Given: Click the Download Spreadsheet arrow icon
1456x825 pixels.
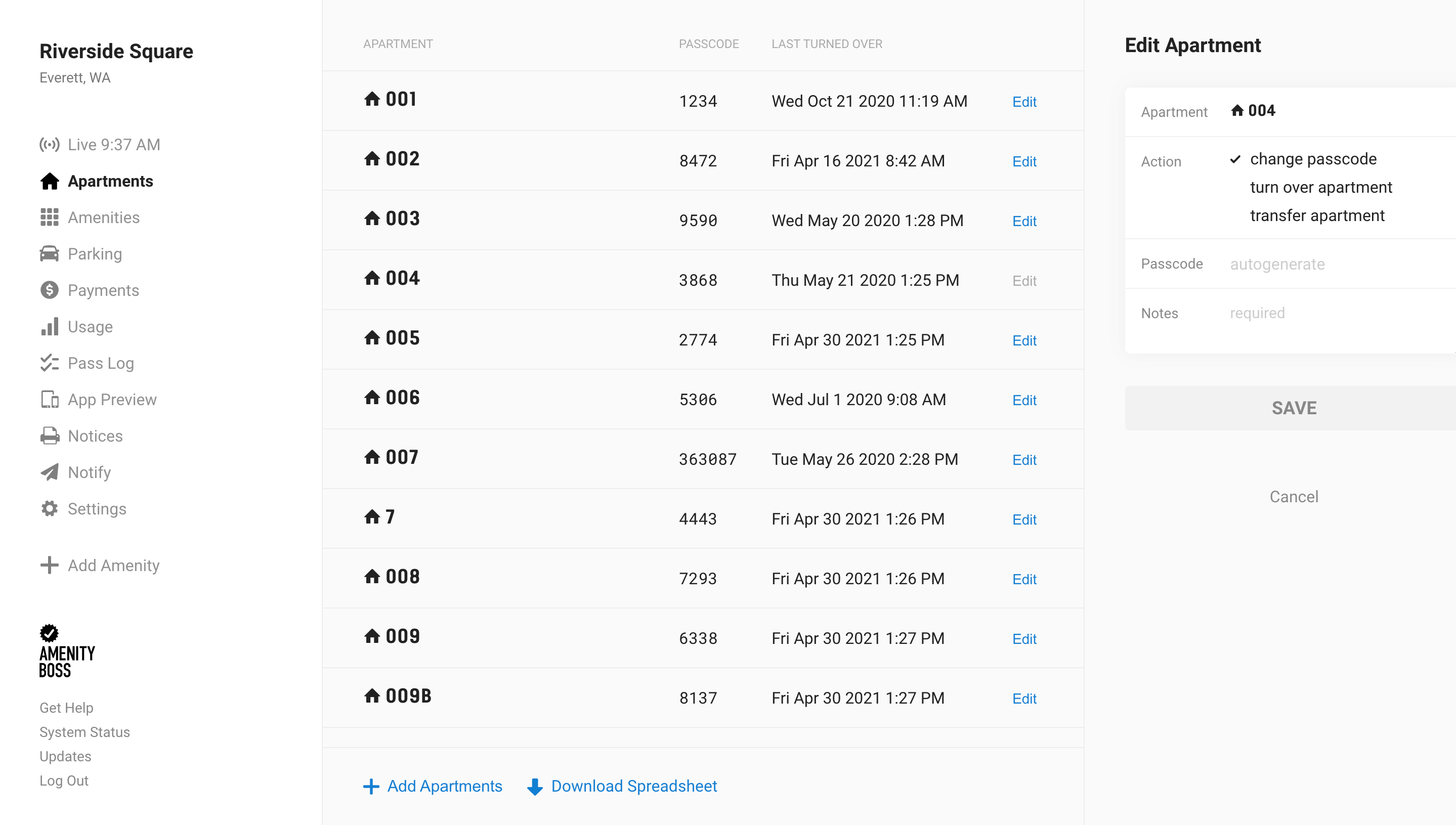Looking at the screenshot, I should [535, 787].
